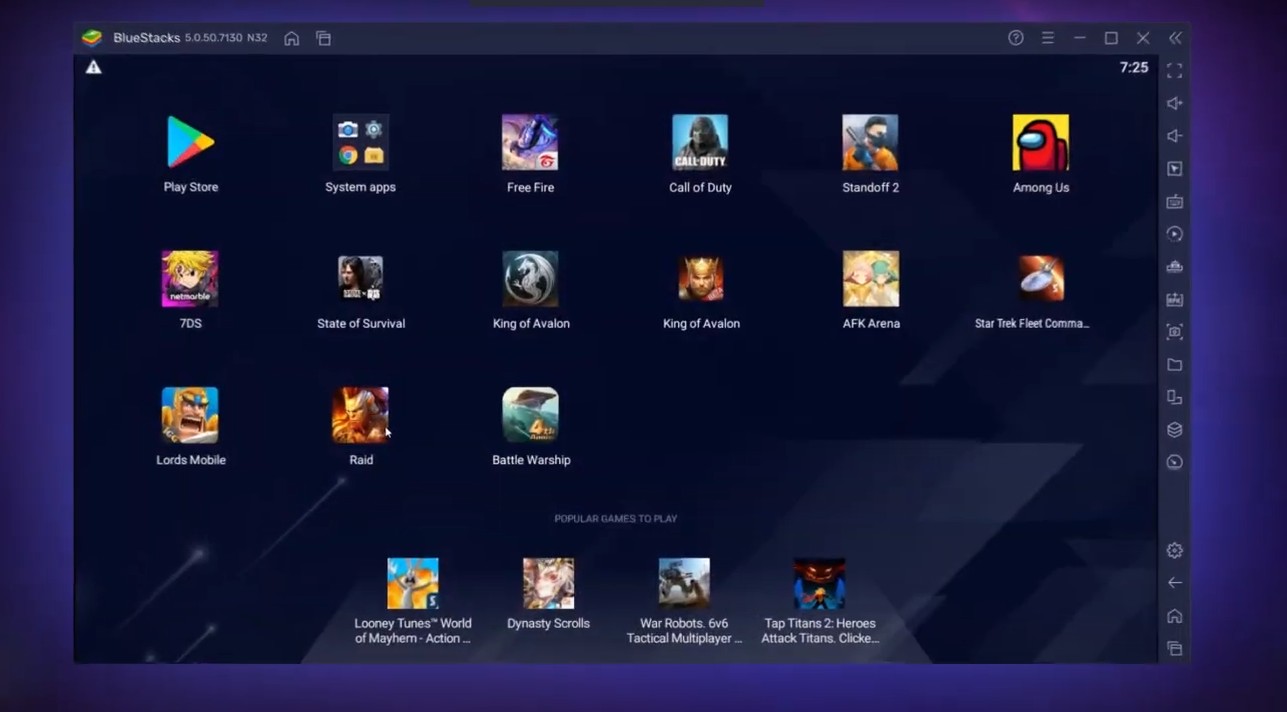The height and width of the screenshot is (712, 1287).
Task: Open War Robots suggested game
Action: pyautogui.click(x=684, y=583)
